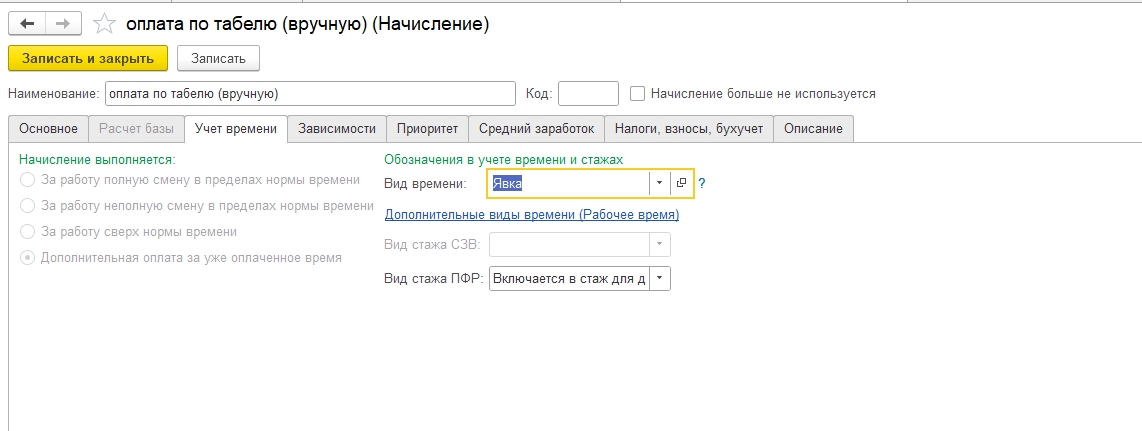1142x431 pixels.
Task: Choose 'Дополнительная оплата за уже оплаченное время'
Action: tap(27, 258)
